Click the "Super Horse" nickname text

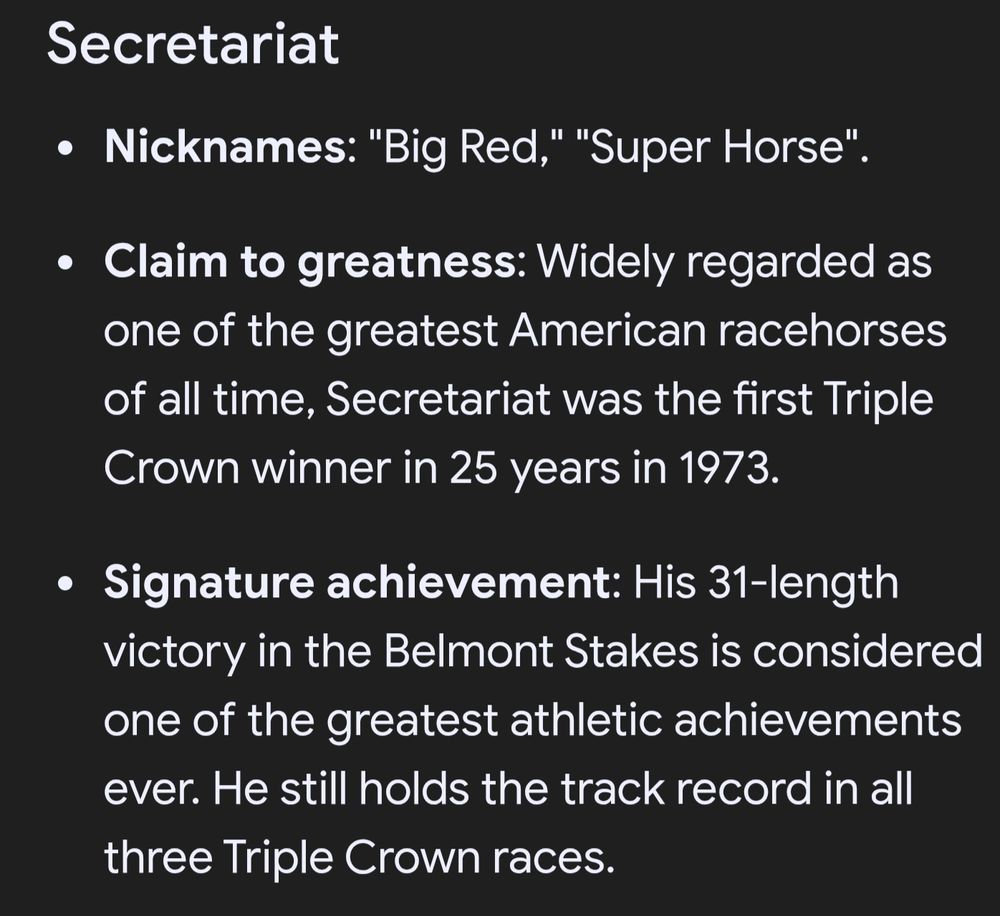pos(721,148)
